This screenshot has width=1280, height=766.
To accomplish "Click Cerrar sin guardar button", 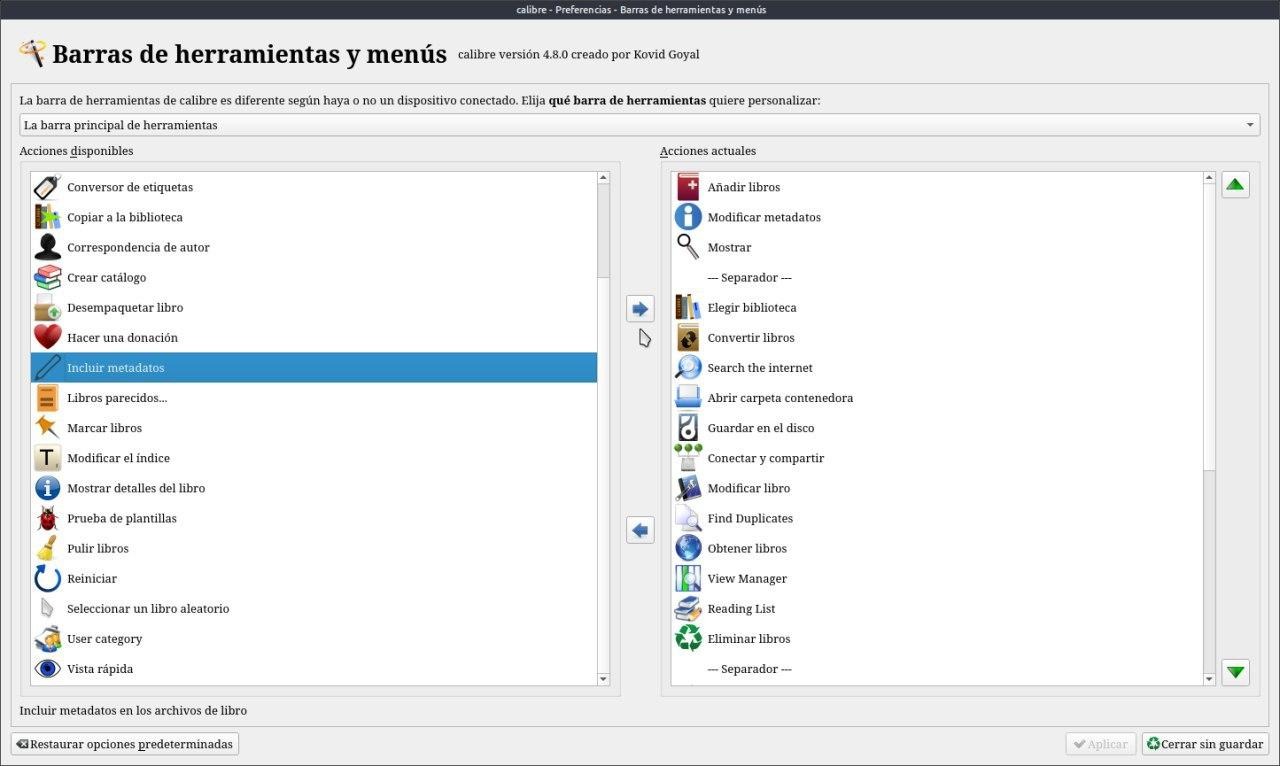I will coord(1205,744).
